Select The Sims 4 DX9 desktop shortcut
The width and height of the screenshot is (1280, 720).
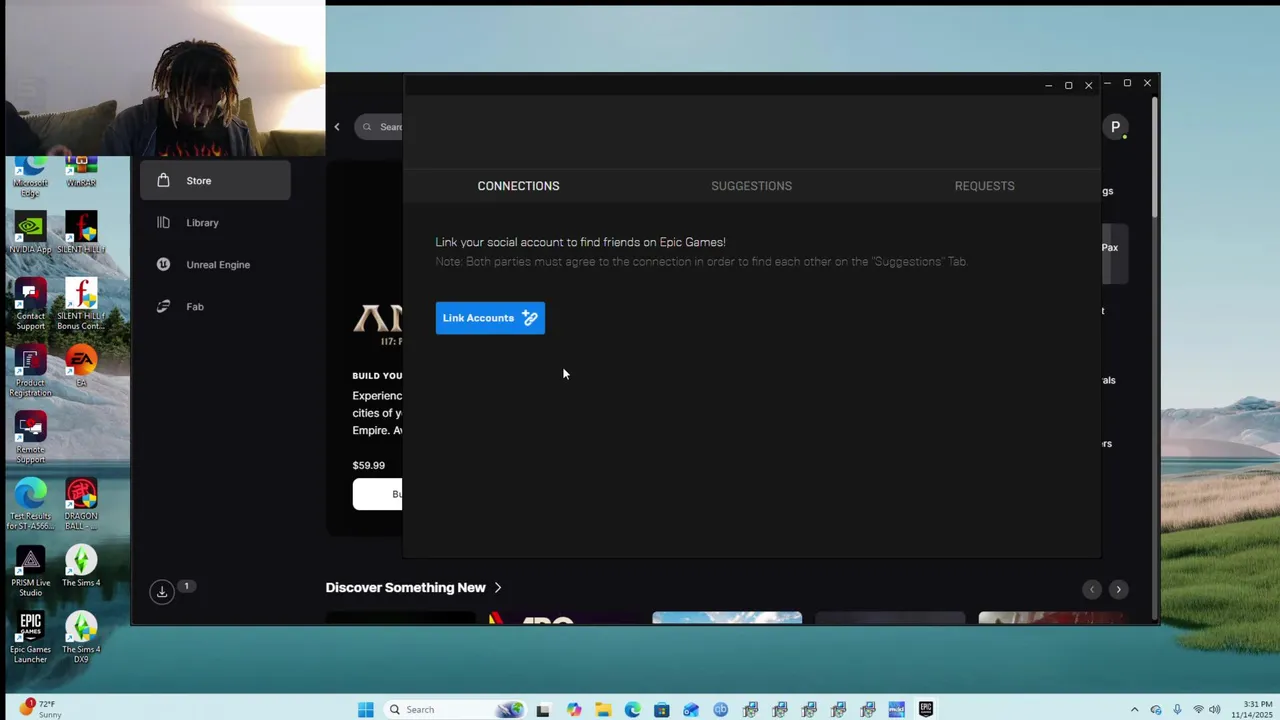(81, 637)
